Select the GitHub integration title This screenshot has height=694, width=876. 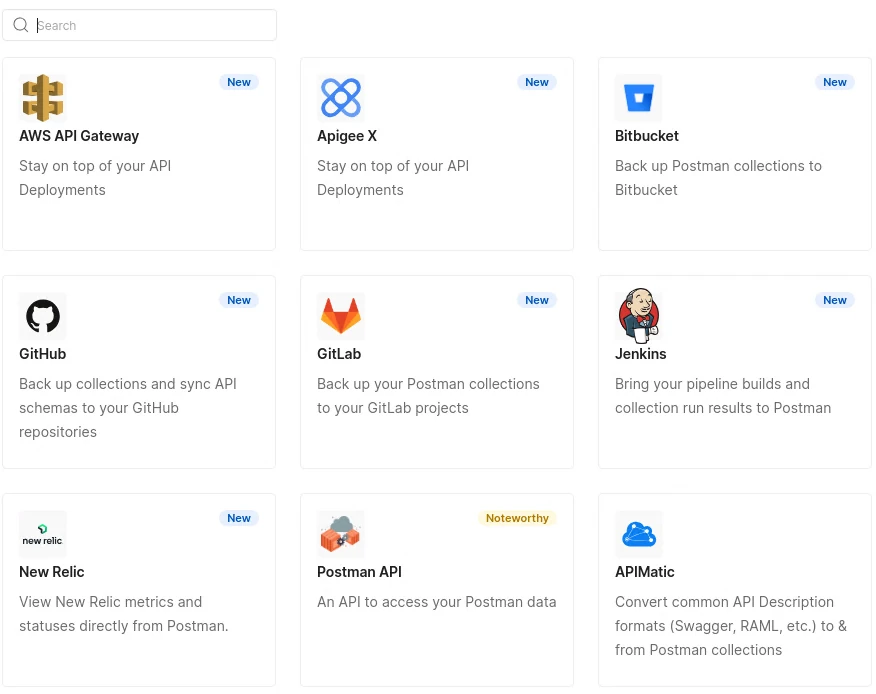(x=42, y=354)
